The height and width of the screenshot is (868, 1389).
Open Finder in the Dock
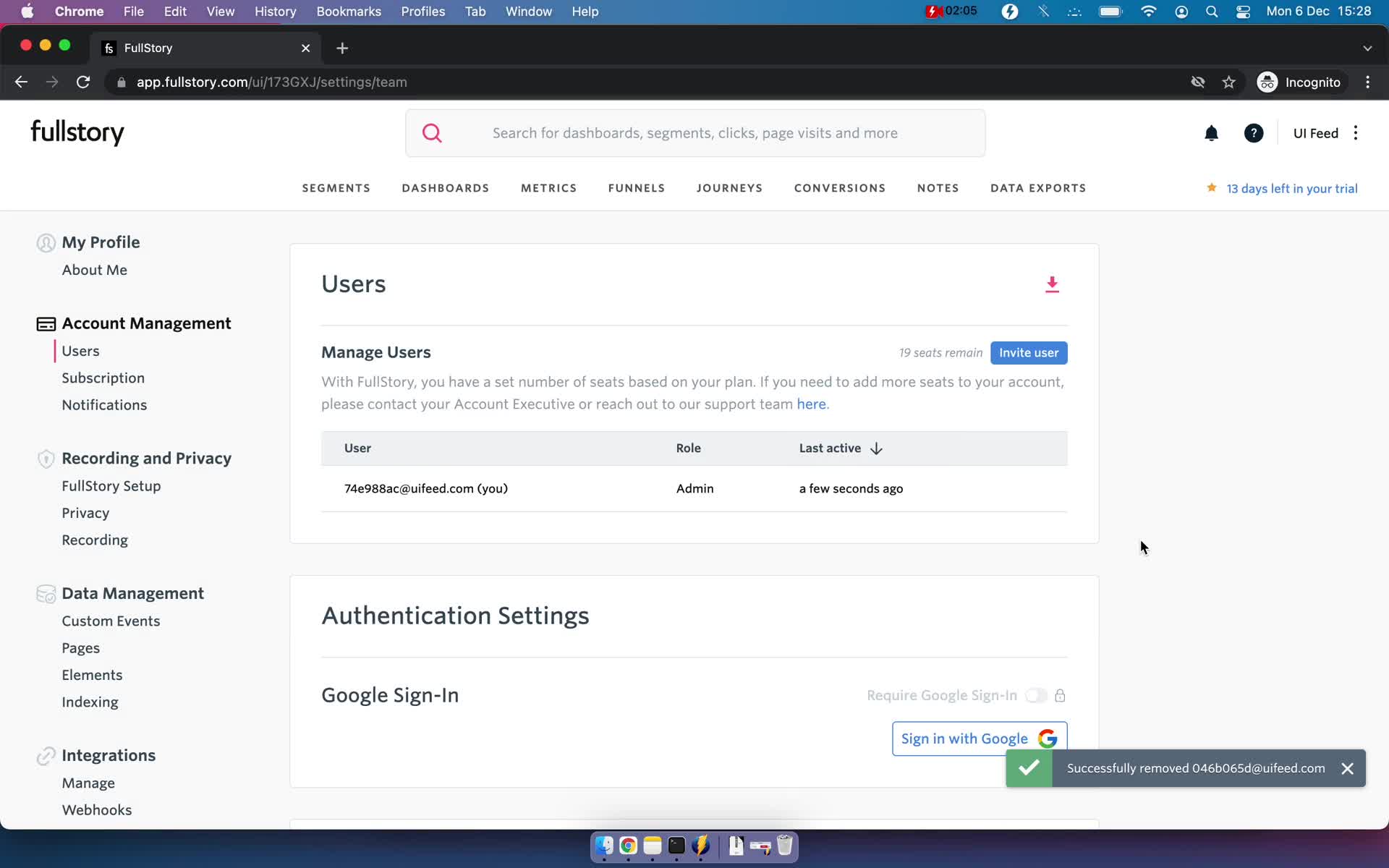pos(604,846)
